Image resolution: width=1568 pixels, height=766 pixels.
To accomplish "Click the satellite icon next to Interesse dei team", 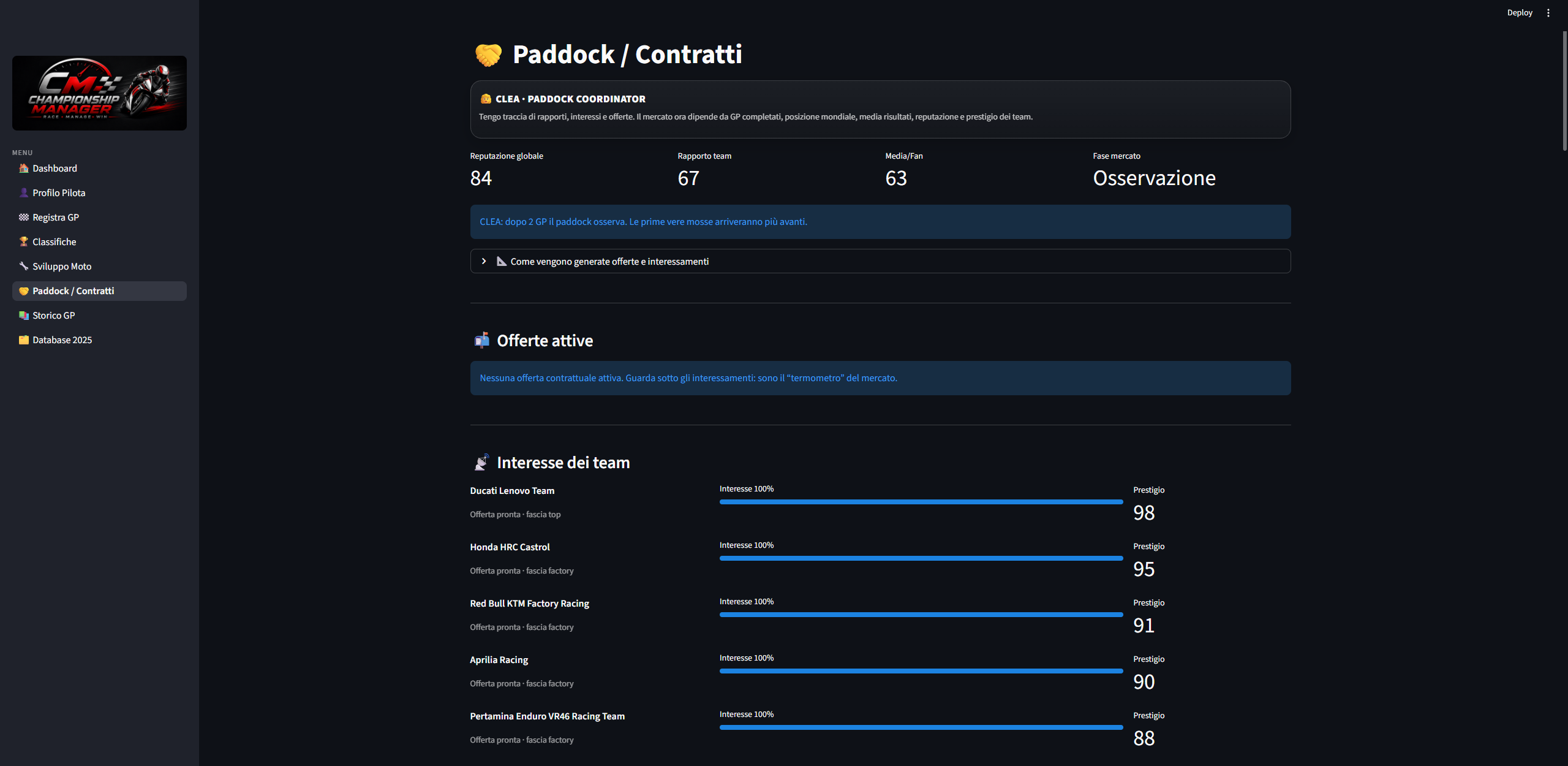I will (x=482, y=462).
